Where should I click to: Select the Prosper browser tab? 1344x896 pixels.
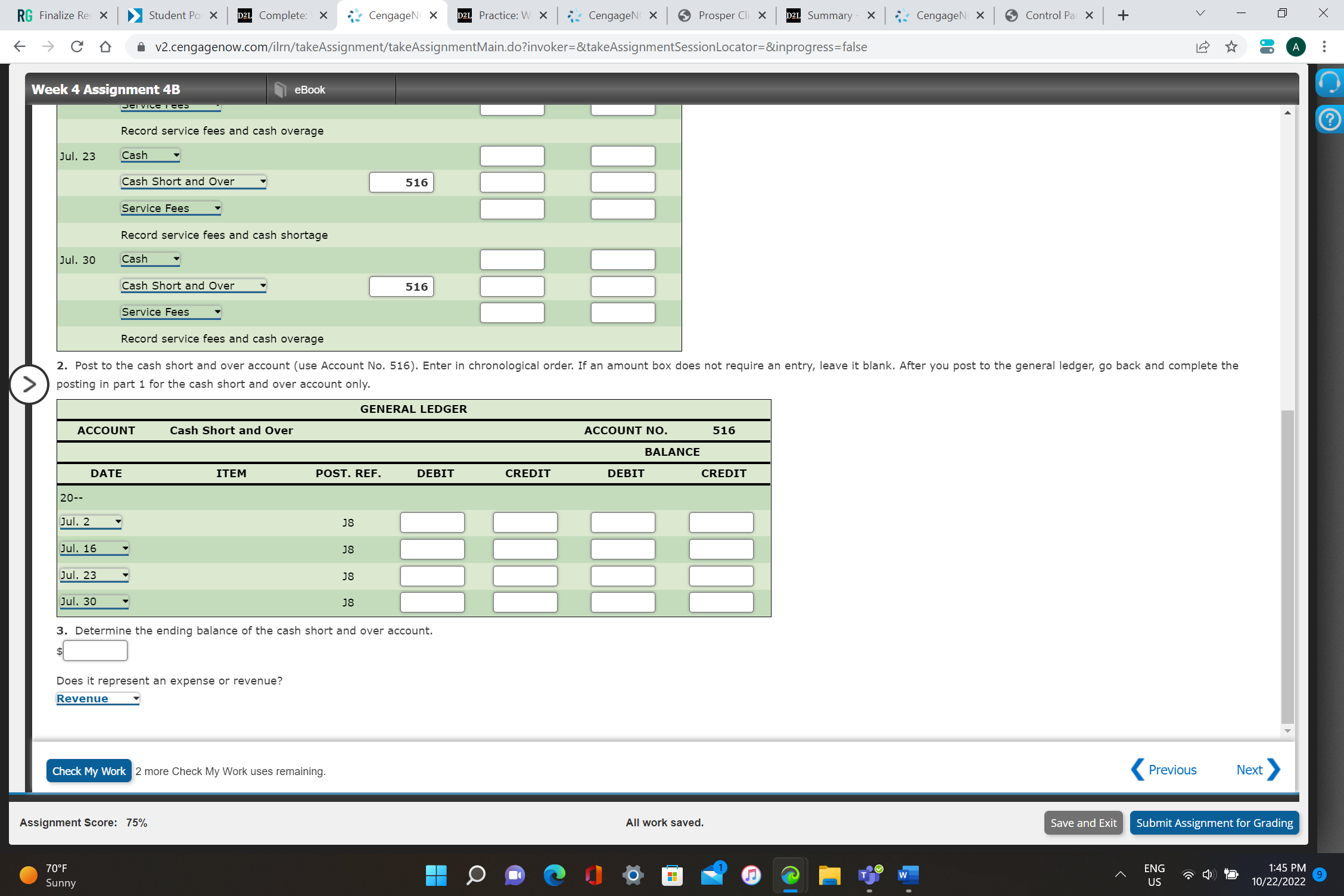click(720, 15)
